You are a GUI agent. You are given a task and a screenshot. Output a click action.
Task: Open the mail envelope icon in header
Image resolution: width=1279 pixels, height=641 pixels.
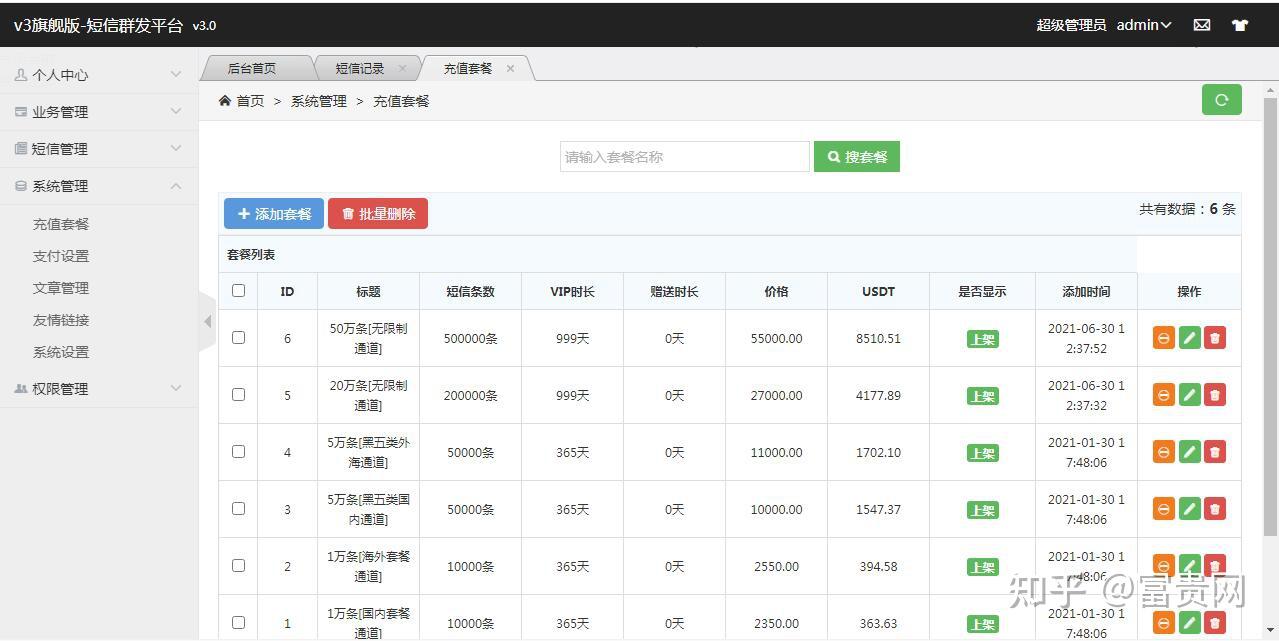(1202, 25)
